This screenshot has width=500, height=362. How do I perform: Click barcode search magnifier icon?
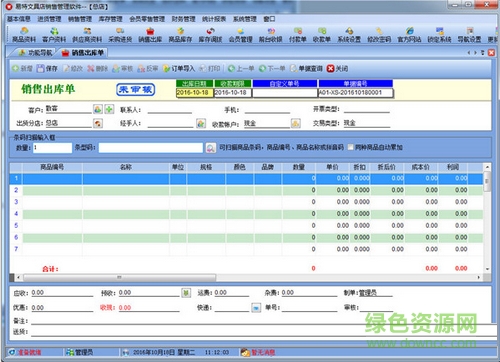point(211,148)
